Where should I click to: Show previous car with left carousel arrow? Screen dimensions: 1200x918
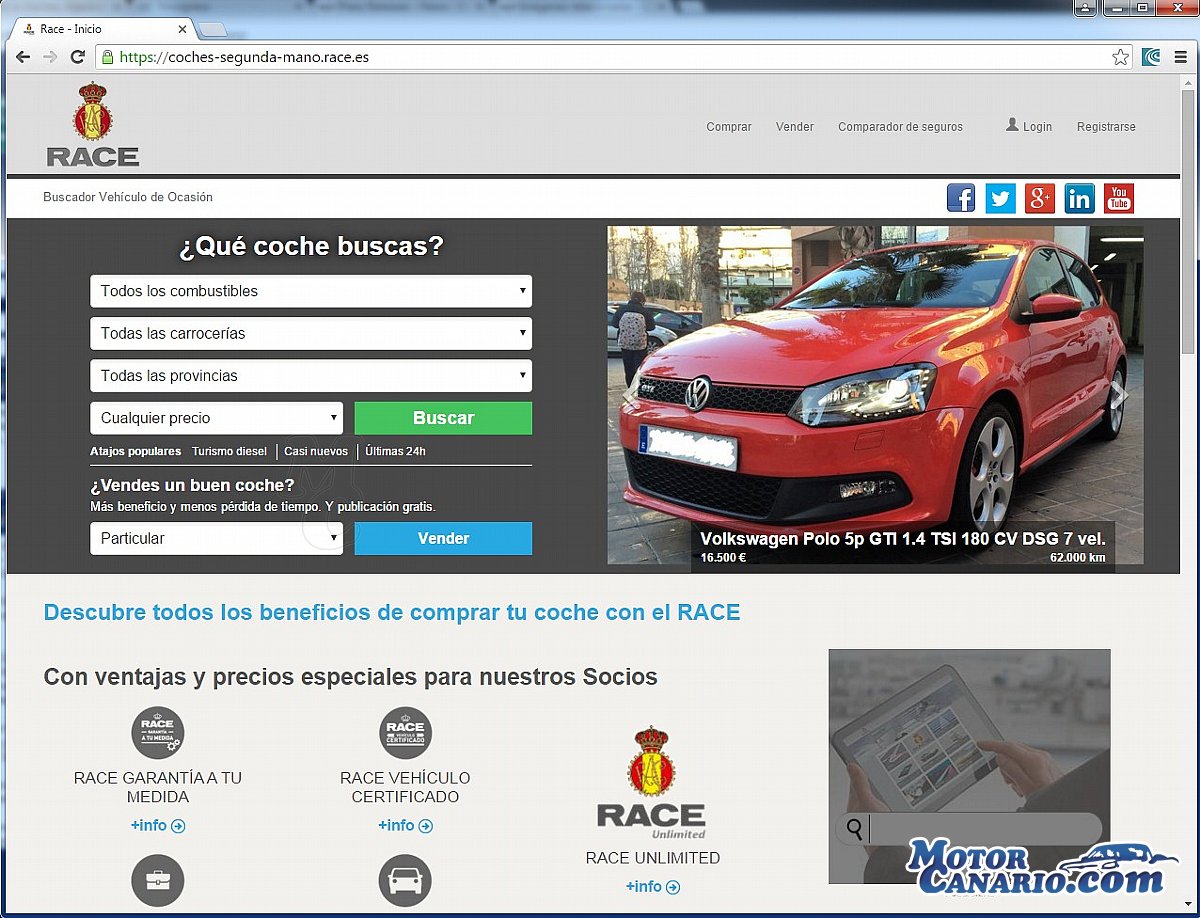pos(630,396)
